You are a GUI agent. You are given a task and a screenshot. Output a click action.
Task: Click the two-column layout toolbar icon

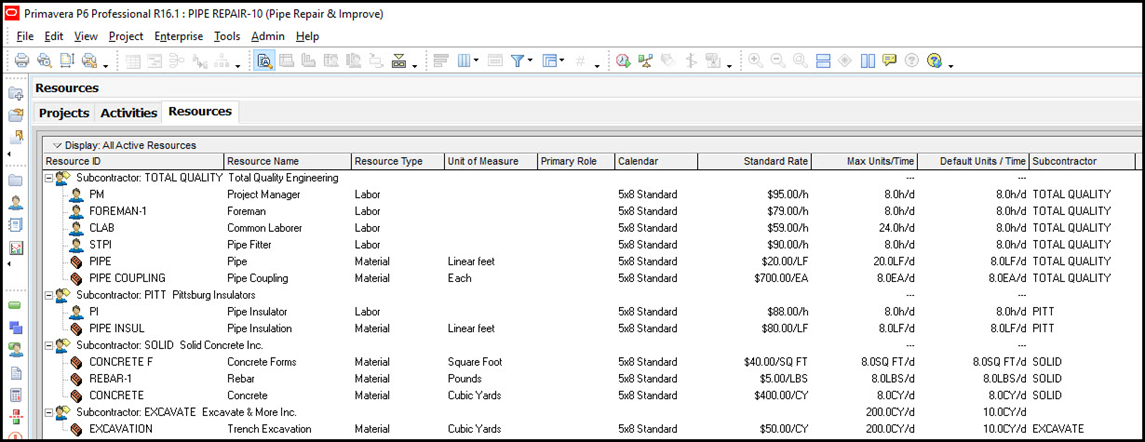868,61
